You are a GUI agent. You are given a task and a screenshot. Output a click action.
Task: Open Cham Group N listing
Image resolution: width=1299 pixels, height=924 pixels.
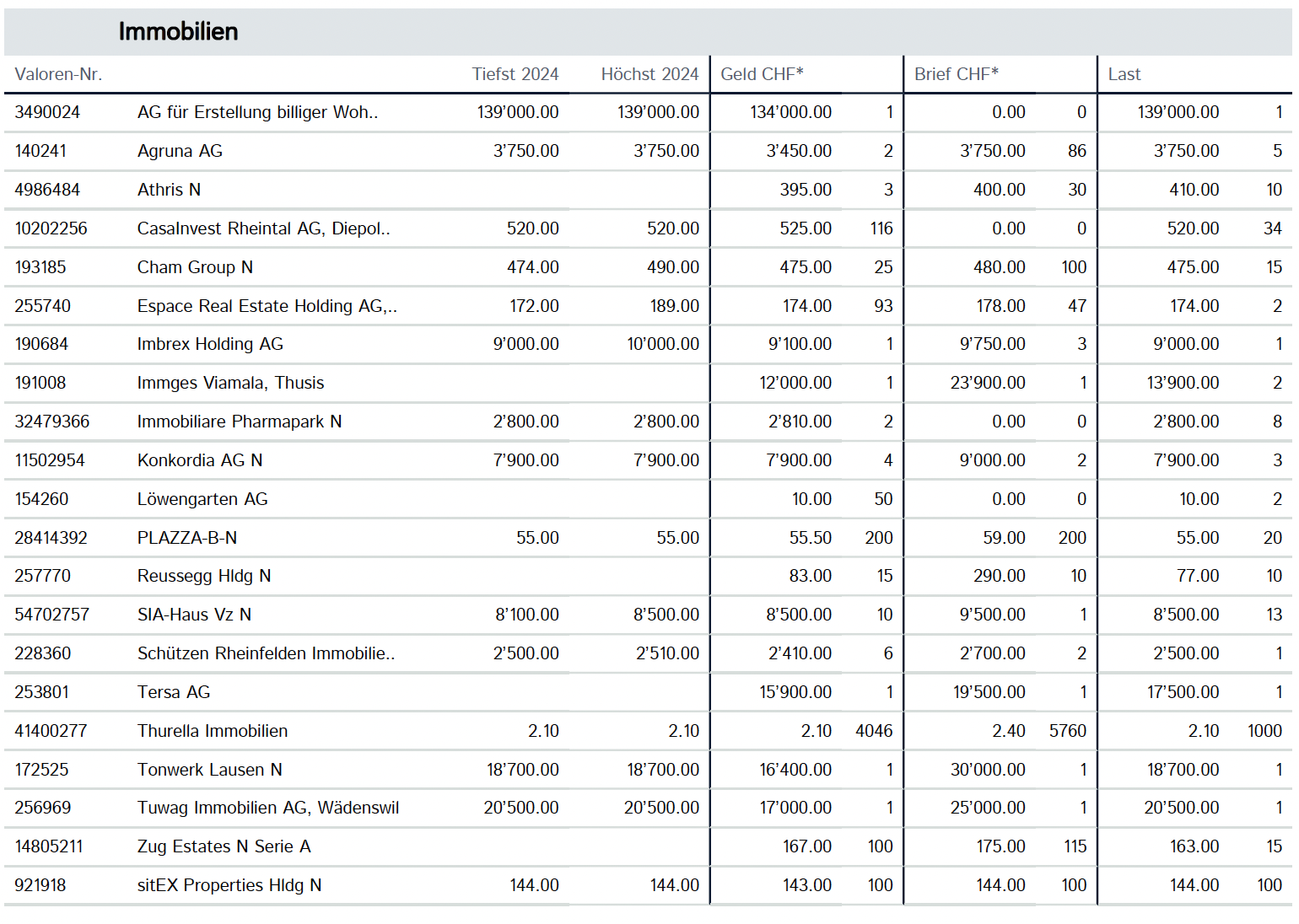[x=195, y=267]
